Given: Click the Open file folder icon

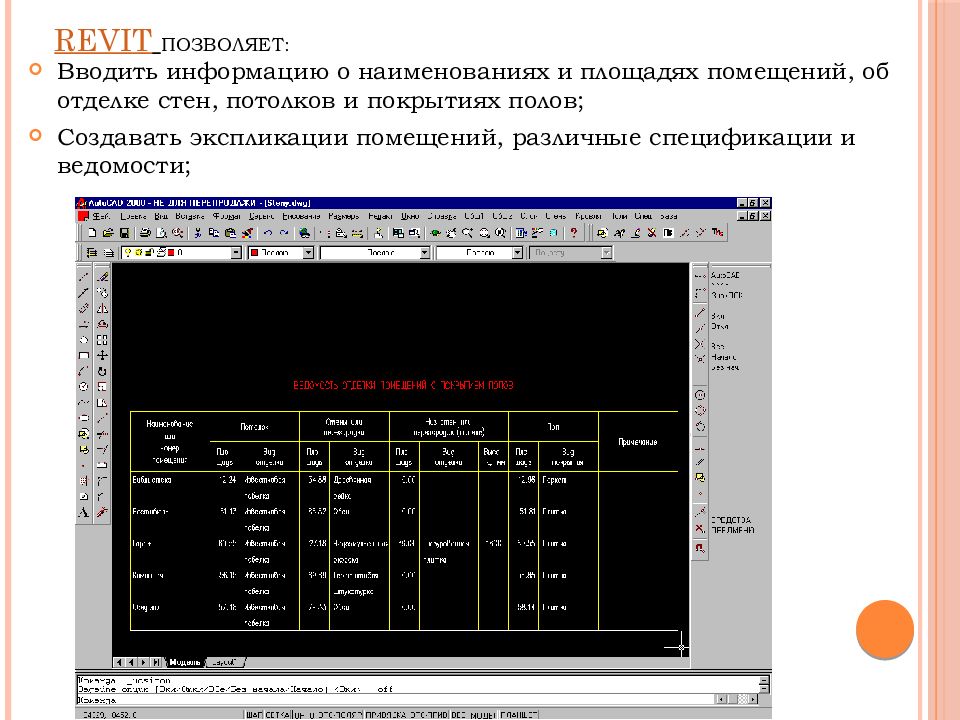Looking at the screenshot, I should click(108, 233).
